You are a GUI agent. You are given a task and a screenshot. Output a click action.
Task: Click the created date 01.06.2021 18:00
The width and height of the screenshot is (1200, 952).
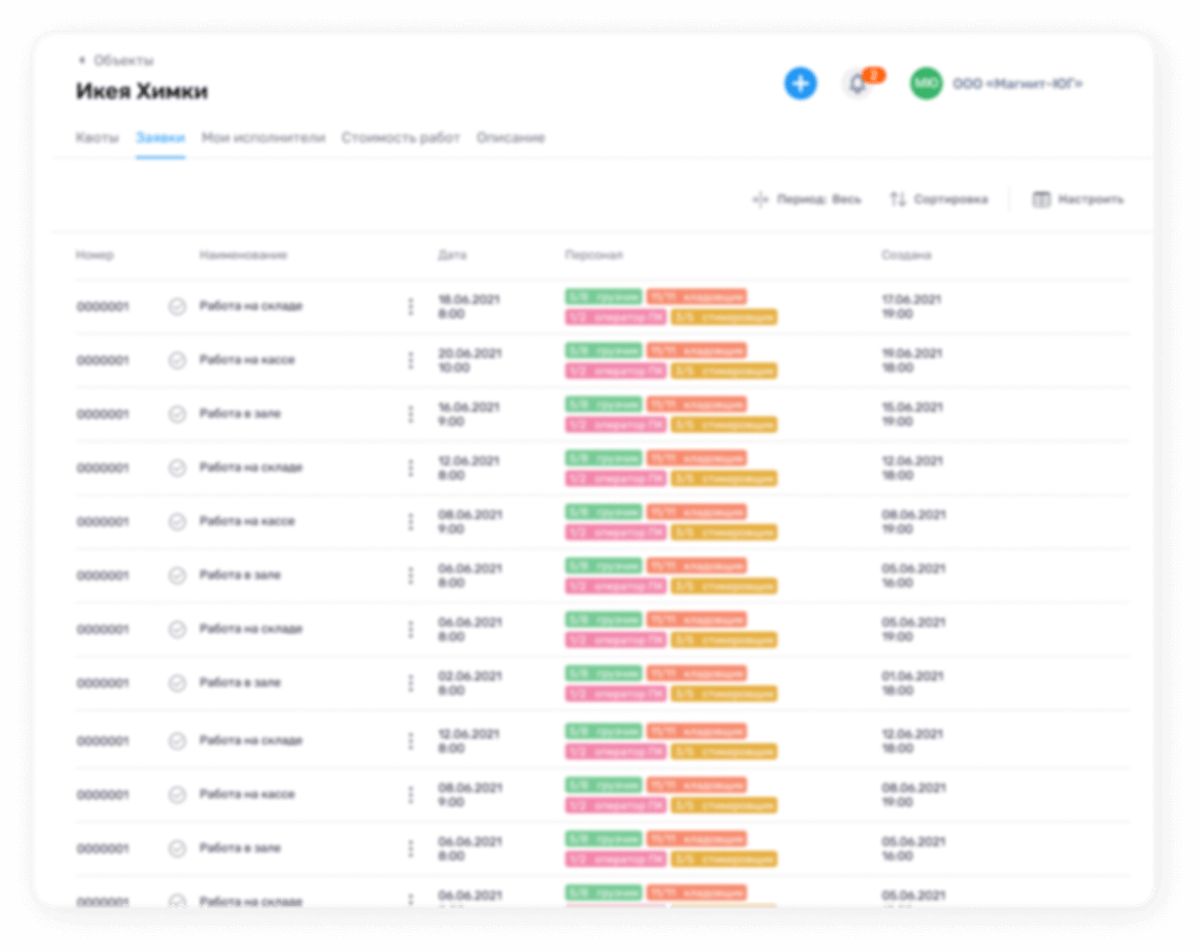912,683
